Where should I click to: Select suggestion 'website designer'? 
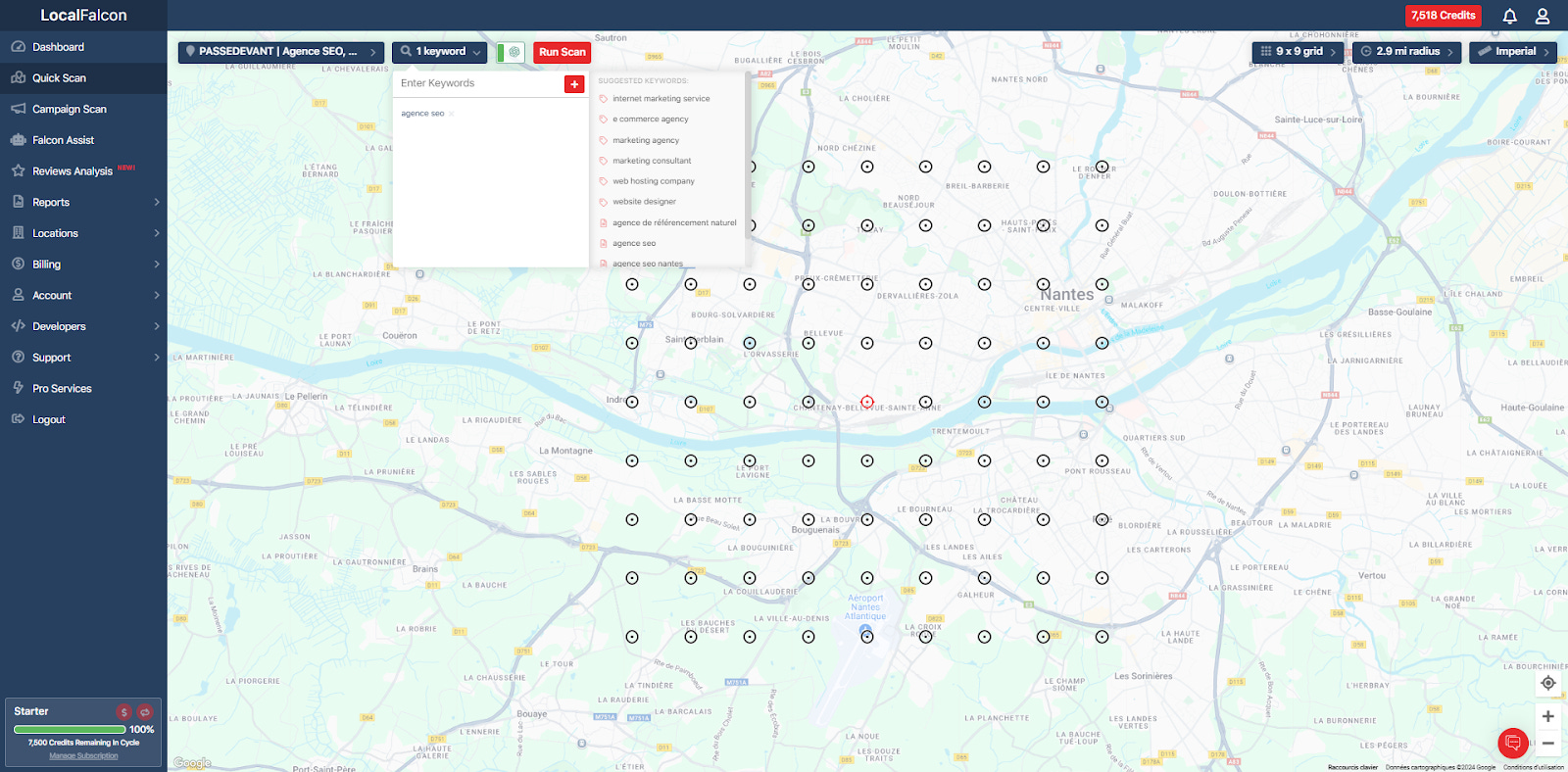click(x=644, y=202)
